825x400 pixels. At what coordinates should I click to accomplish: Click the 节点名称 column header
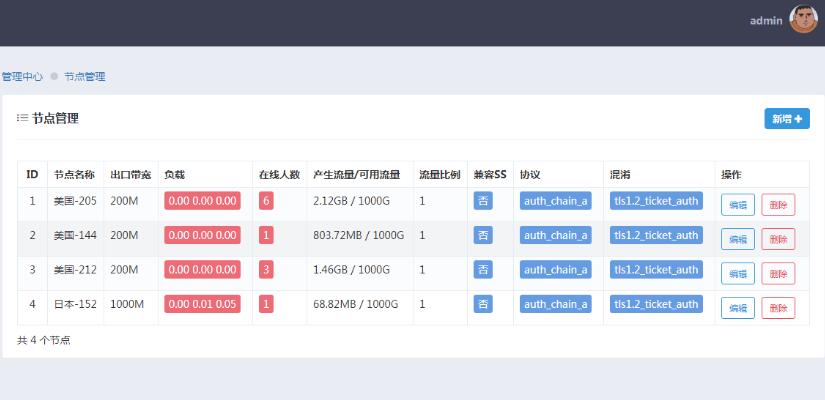(74, 175)
